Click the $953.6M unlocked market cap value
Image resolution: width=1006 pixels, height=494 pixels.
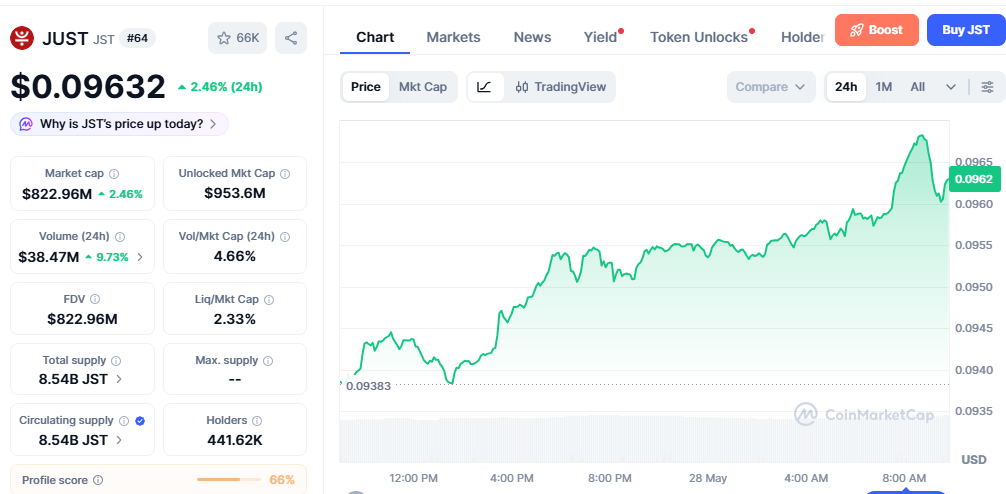point(235,194)
